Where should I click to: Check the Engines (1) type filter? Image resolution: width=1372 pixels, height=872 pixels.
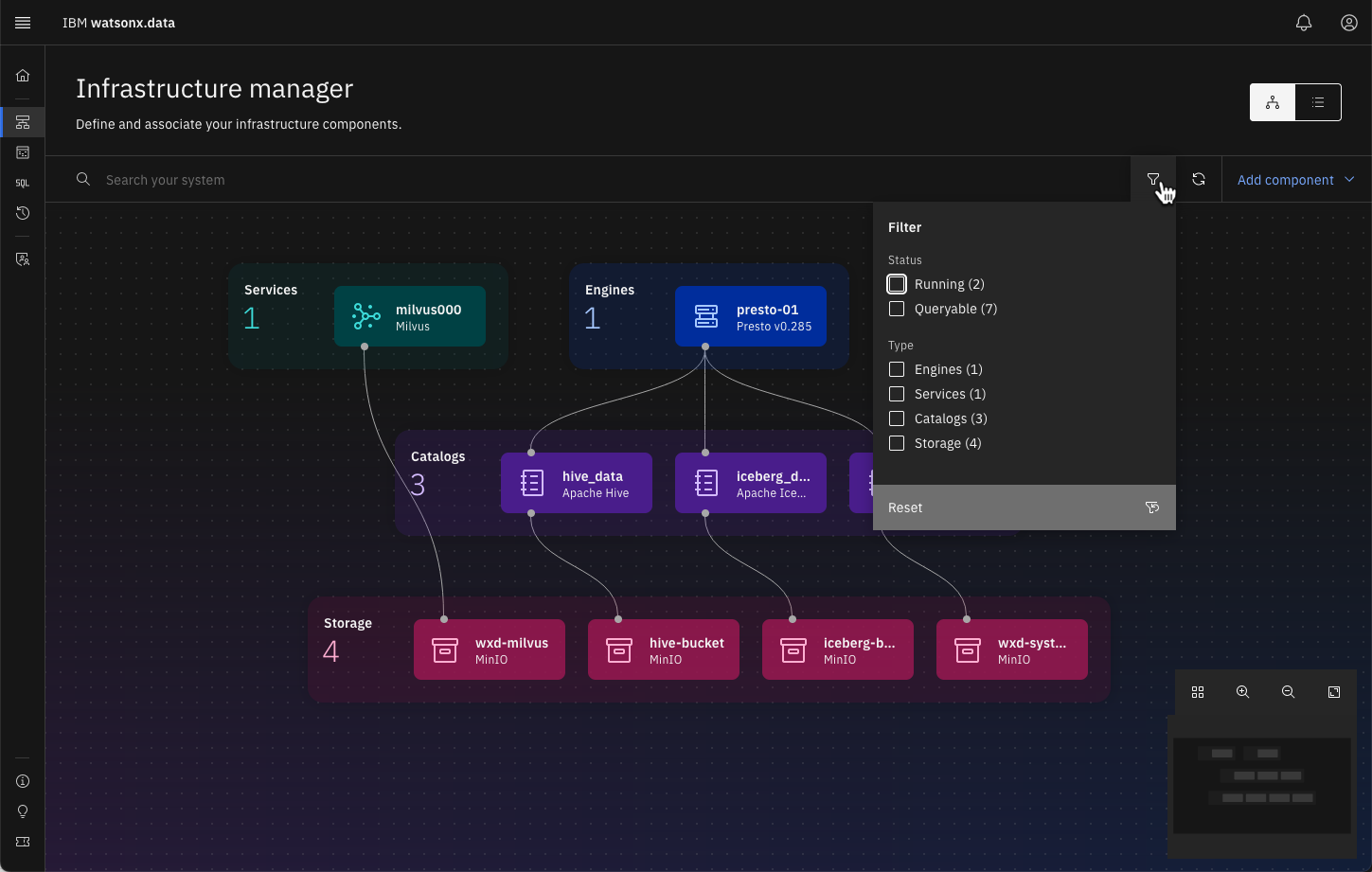coord(897,369)
